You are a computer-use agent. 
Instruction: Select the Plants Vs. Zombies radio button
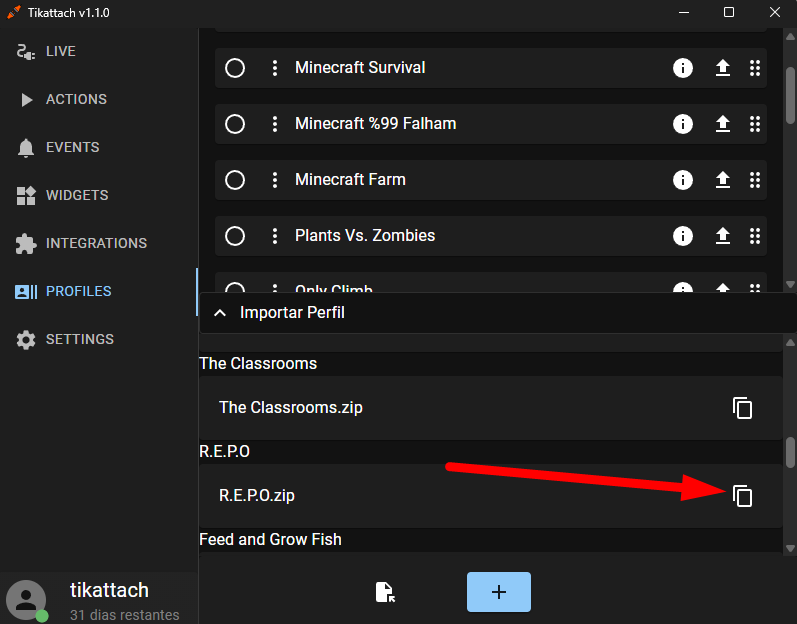point(235,236)
